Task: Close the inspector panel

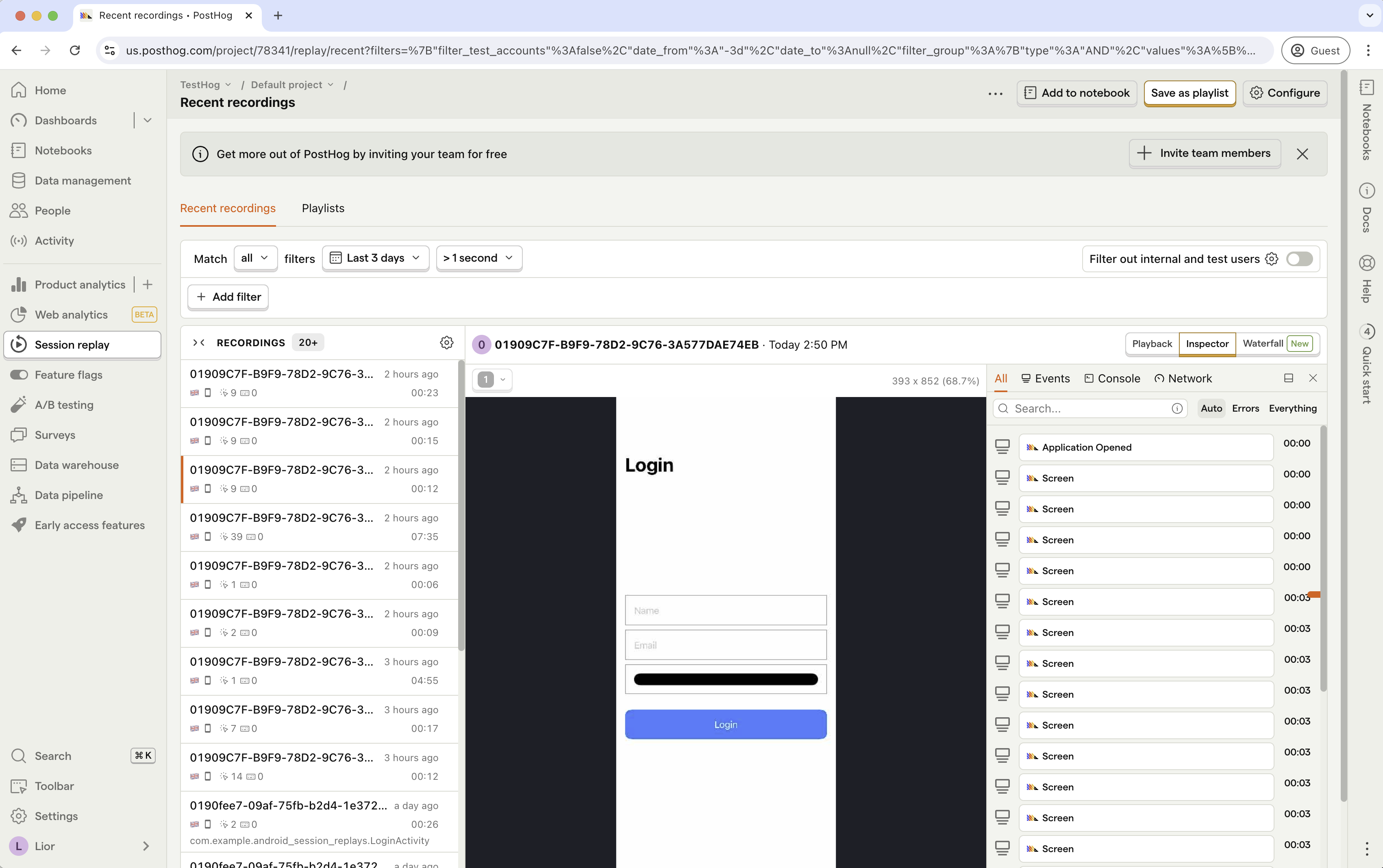Action: tap(1313, 378)
